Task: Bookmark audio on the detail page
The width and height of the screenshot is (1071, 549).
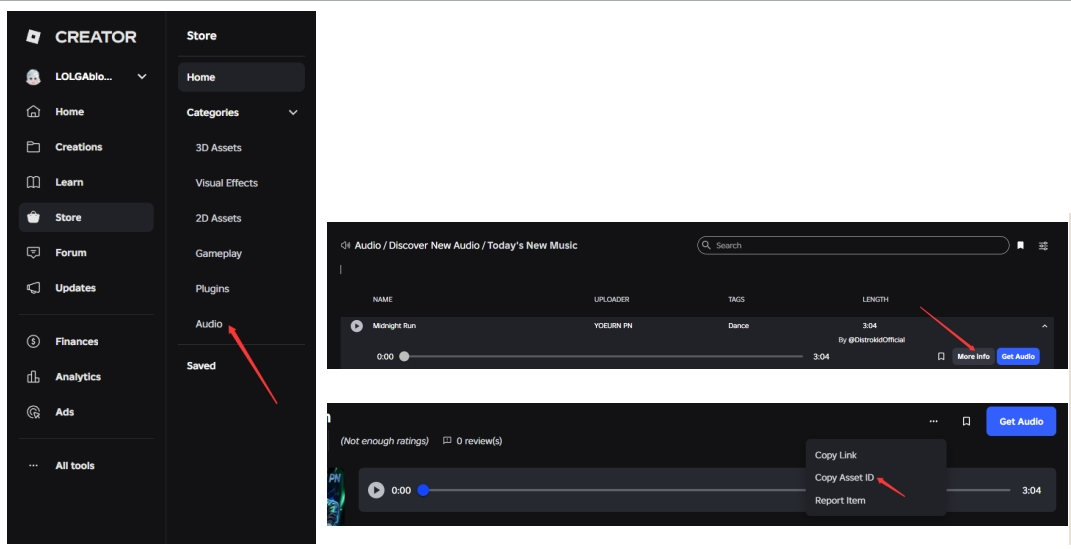Action: coord(966,421)
